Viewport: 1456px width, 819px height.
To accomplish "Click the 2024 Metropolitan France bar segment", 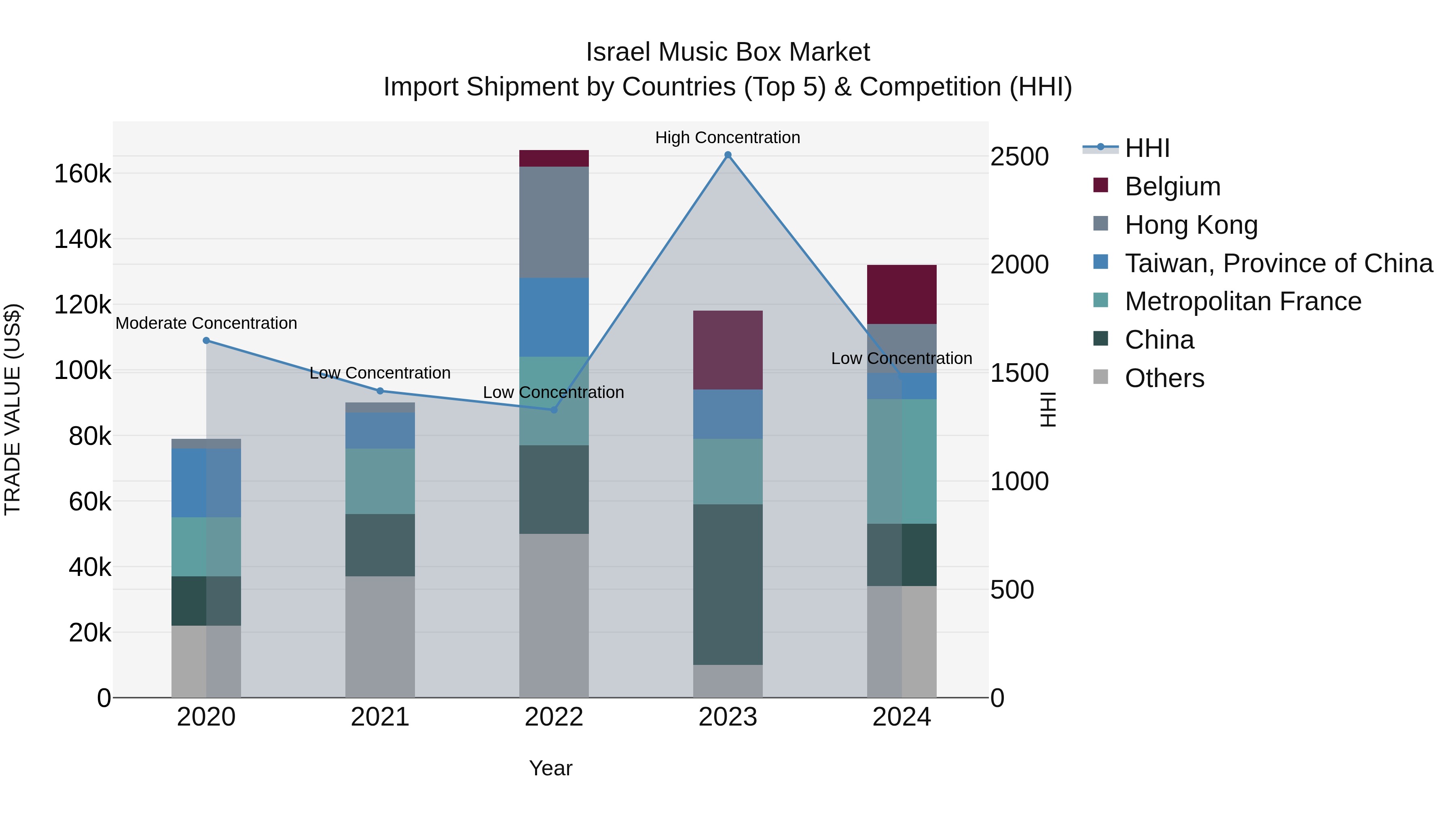I will click(x=902, y=461).
